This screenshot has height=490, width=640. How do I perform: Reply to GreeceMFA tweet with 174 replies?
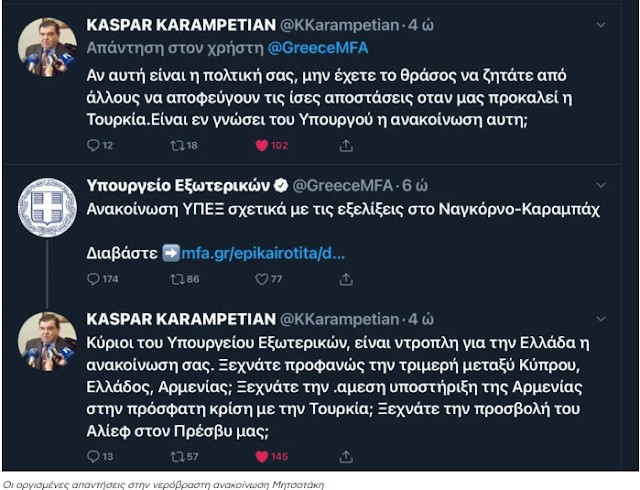click(x=94, y=279)
